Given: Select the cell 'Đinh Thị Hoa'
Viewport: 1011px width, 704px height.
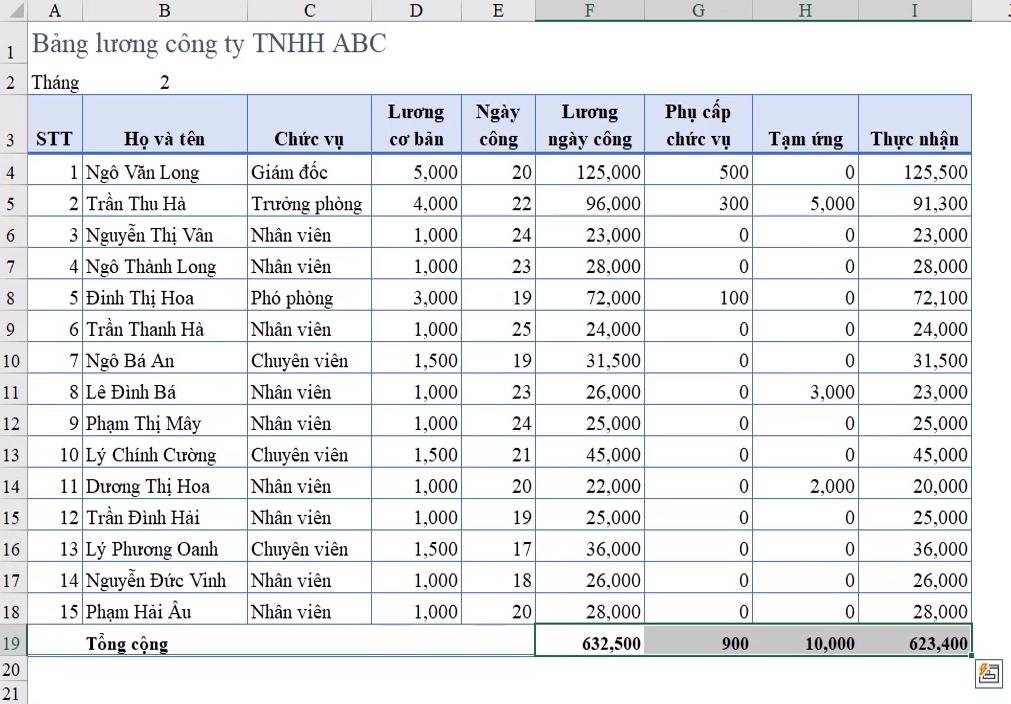Looking at the screenshot, I should click(x=164, y=297).
